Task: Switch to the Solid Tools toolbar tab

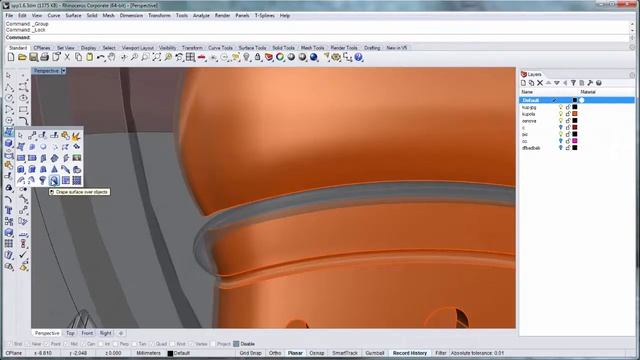Action: pos(283,48)
